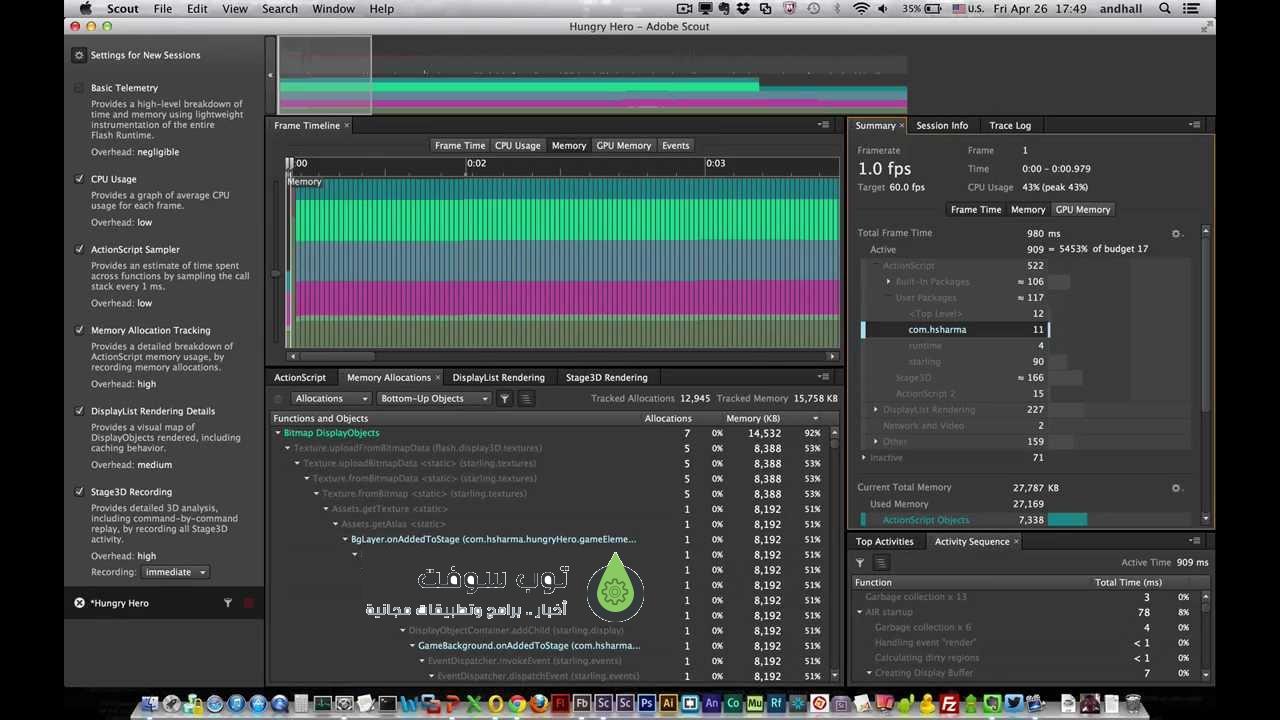Uncheck ActionScript Sampler checkbox

pyautogui.click(x=79, y=249)
